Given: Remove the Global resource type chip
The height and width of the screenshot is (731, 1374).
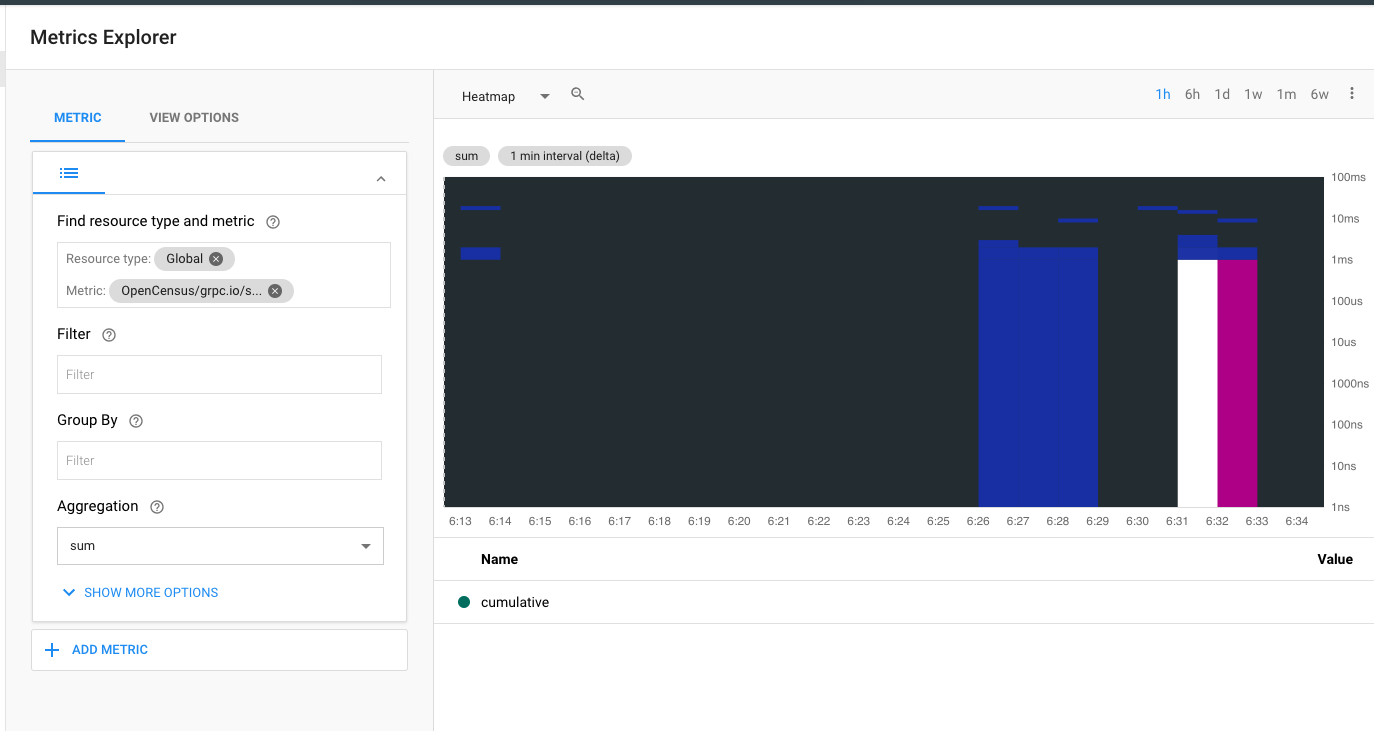Looking at the screenshot, I should click(x=216, y=259).
